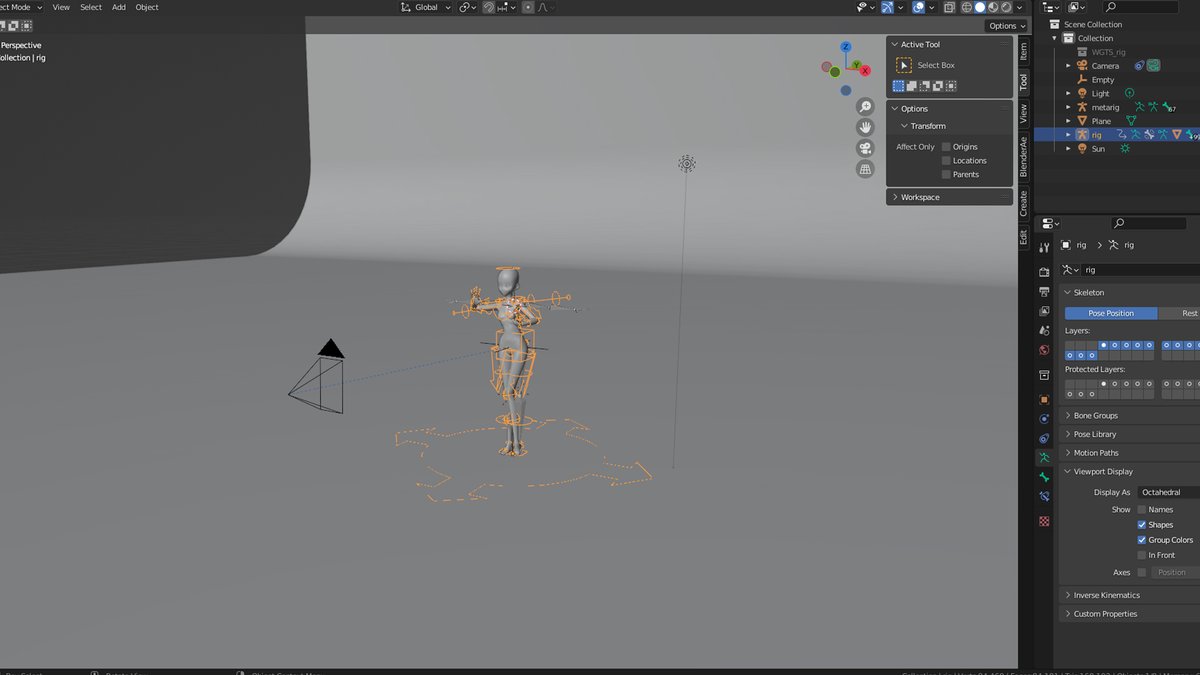Switch to solid shading mode

tap(980, 7)
